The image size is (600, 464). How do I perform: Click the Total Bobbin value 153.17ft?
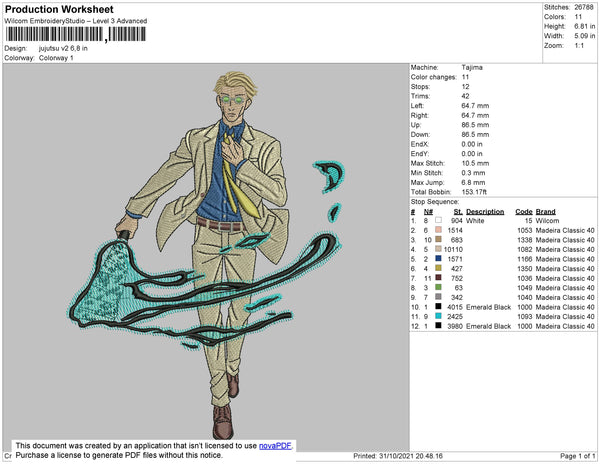pos(474,192)
